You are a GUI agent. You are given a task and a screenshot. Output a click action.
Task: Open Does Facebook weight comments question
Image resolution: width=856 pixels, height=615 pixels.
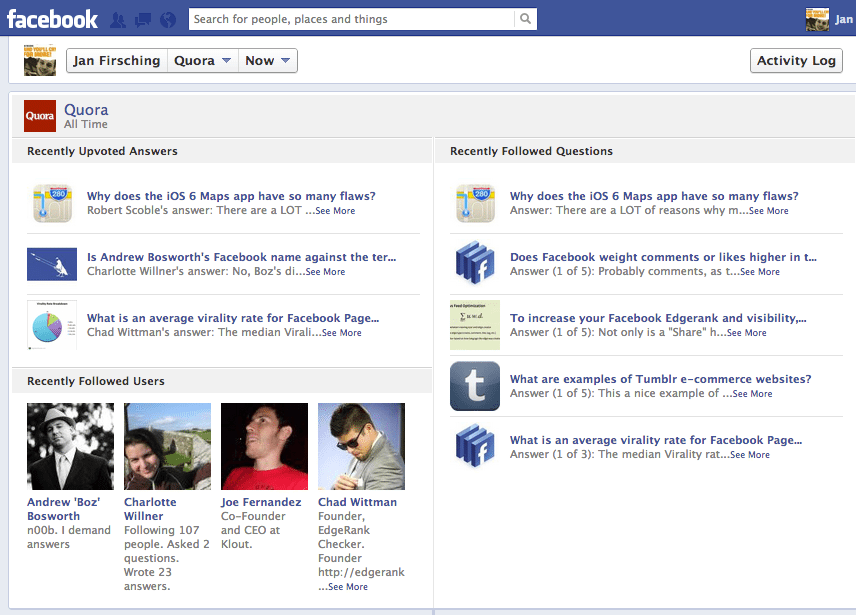(x=663, y=257)
